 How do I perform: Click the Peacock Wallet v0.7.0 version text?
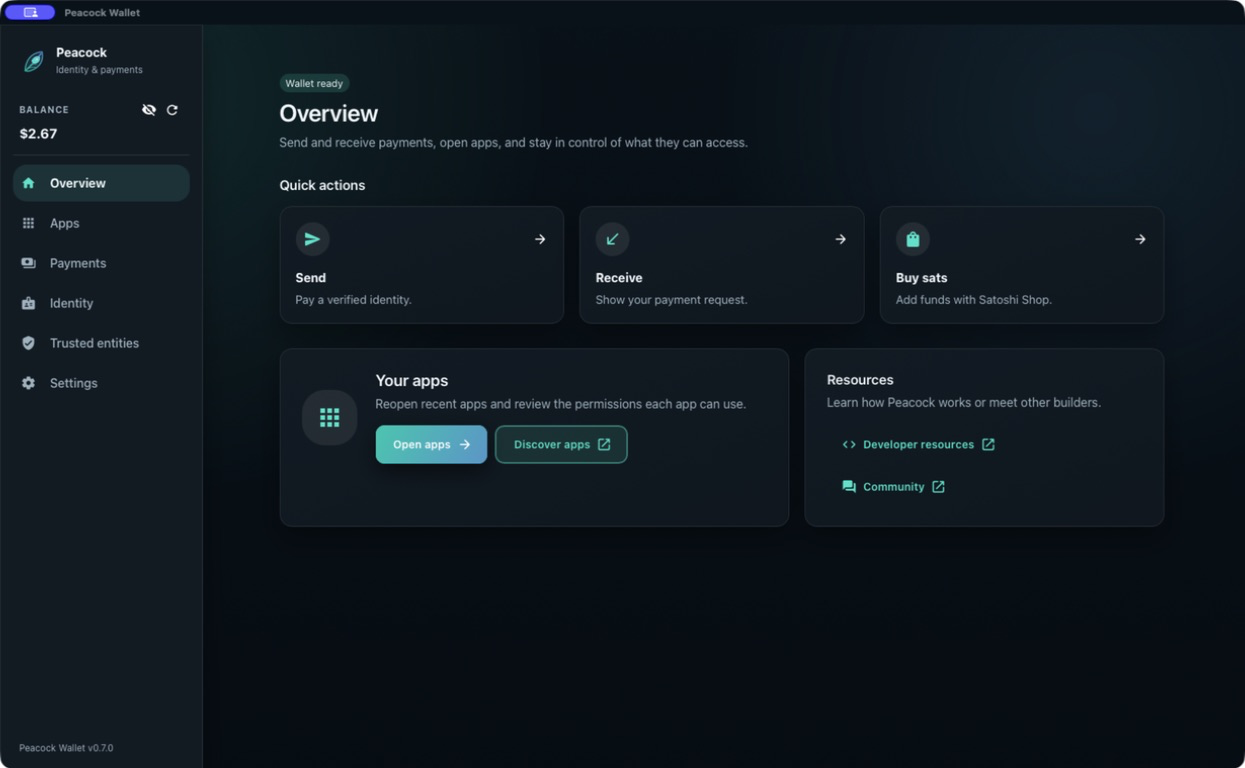point(66,748)
